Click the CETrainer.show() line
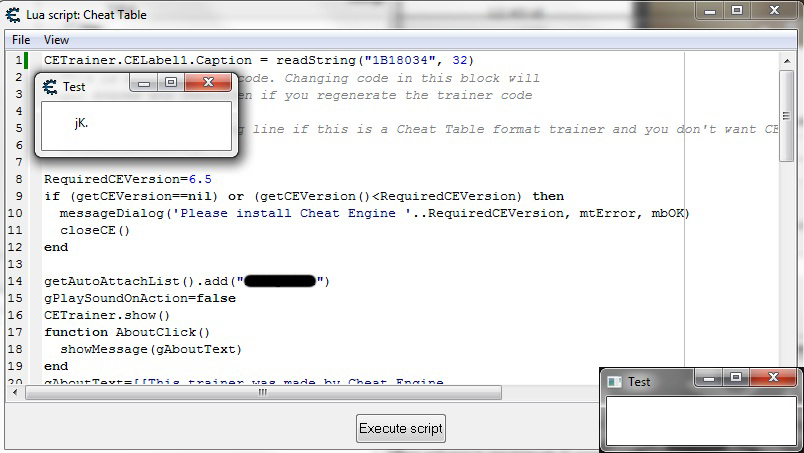 click(x=107, y=315)
